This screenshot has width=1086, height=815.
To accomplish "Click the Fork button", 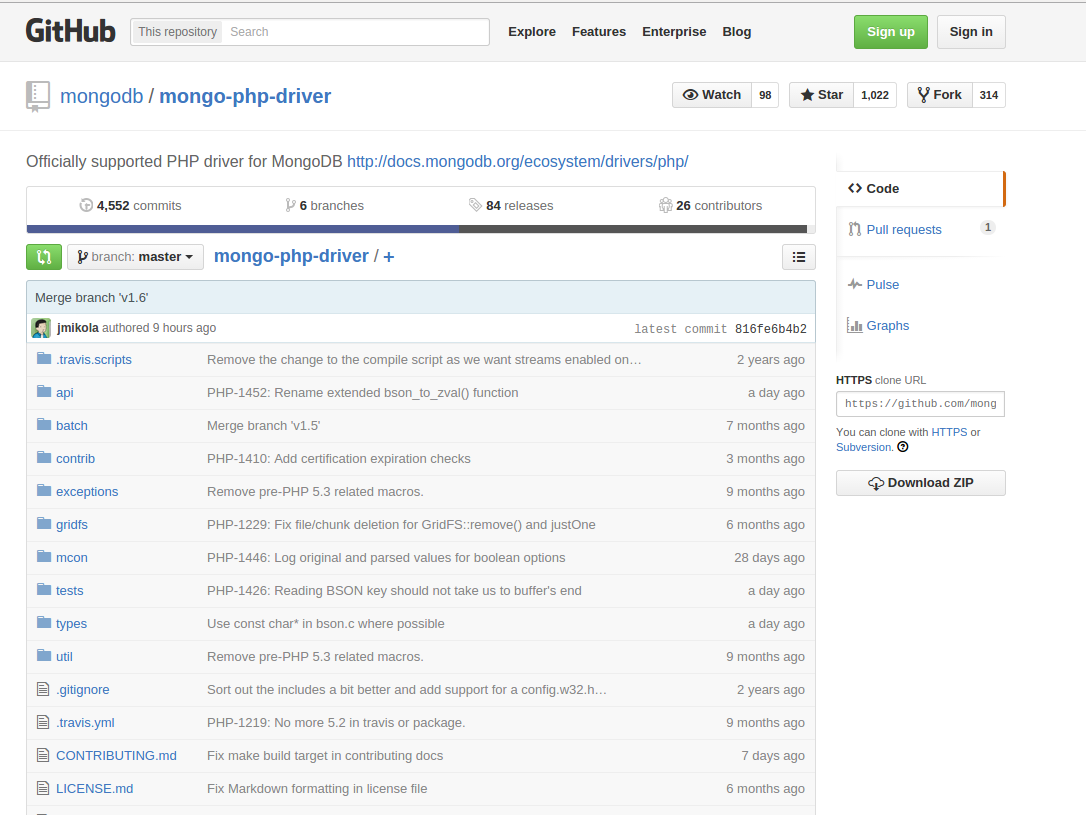I will [x=940, y=95].
